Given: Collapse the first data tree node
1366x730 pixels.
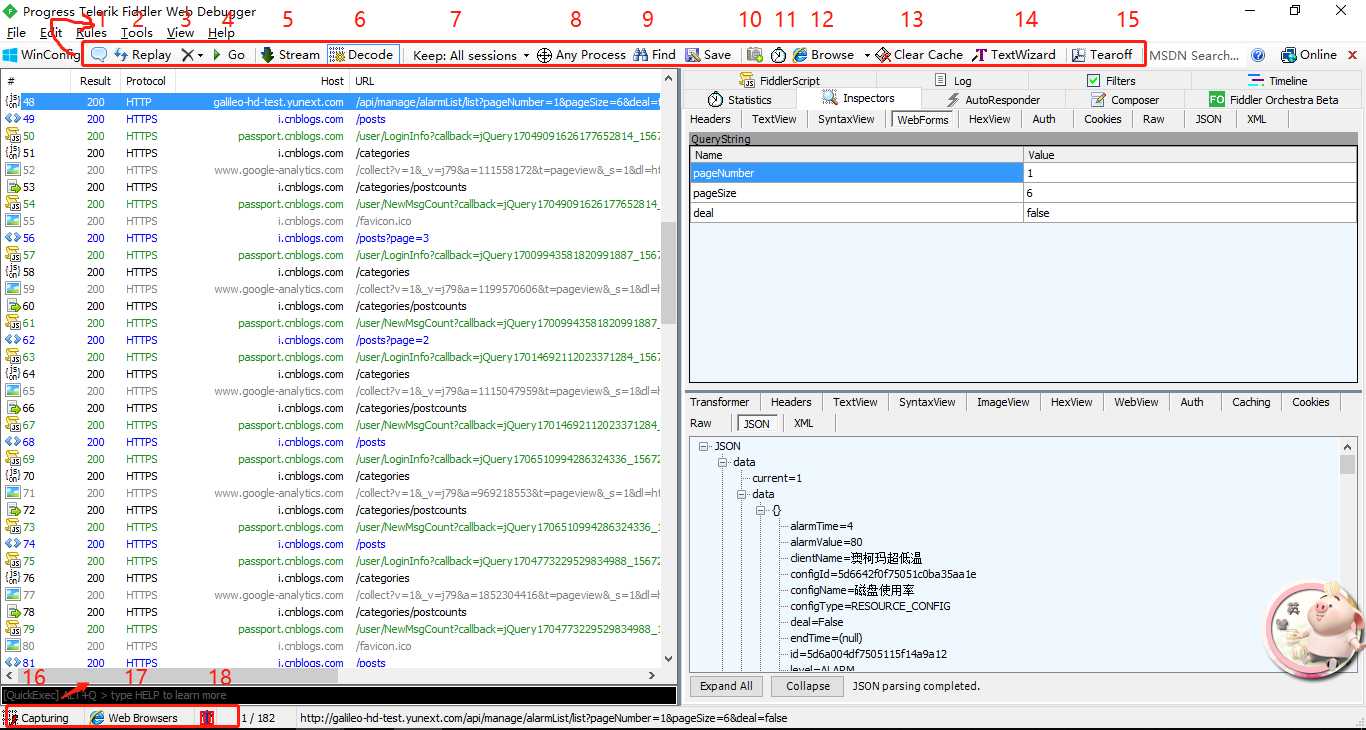Looking at the screenshot, I should [724, 462].
